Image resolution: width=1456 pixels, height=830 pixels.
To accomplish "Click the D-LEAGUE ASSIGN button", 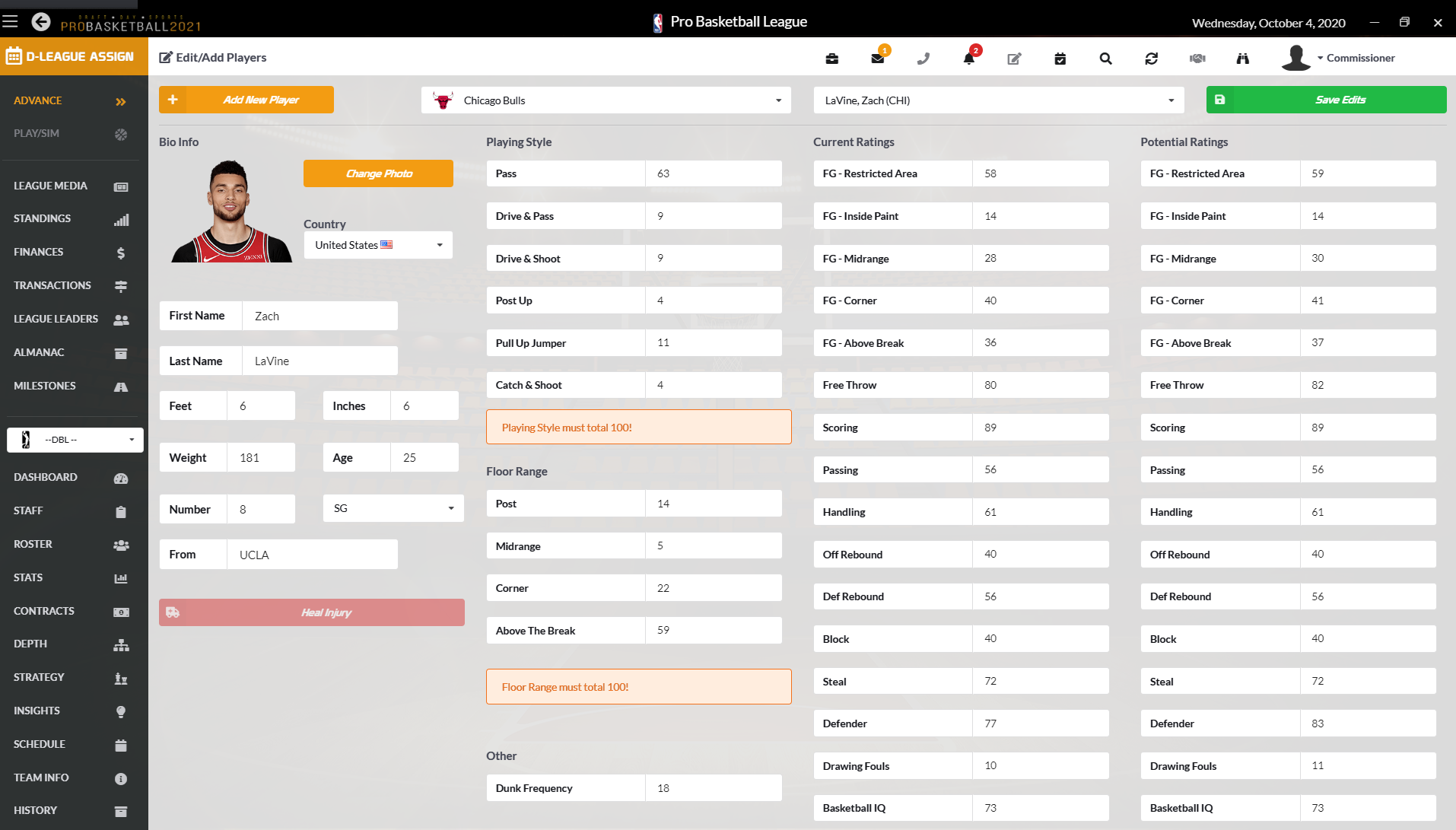I will (74, 56).
